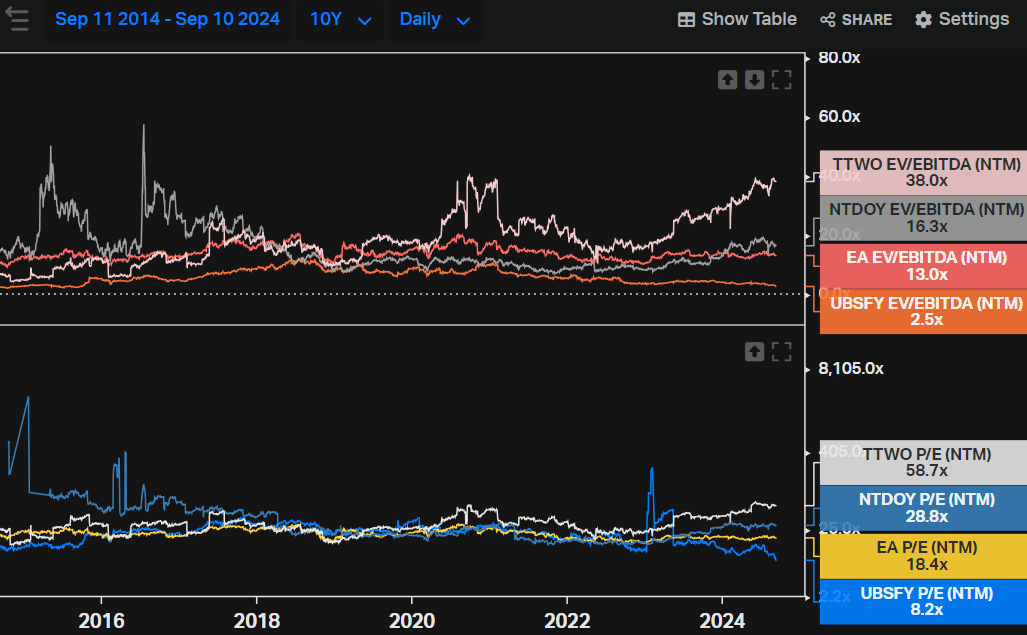The width and height of the screenshot is (1027, 635).
Task: Click the yellow EA P/E legend swatch
Action: [x=922, y=555]
